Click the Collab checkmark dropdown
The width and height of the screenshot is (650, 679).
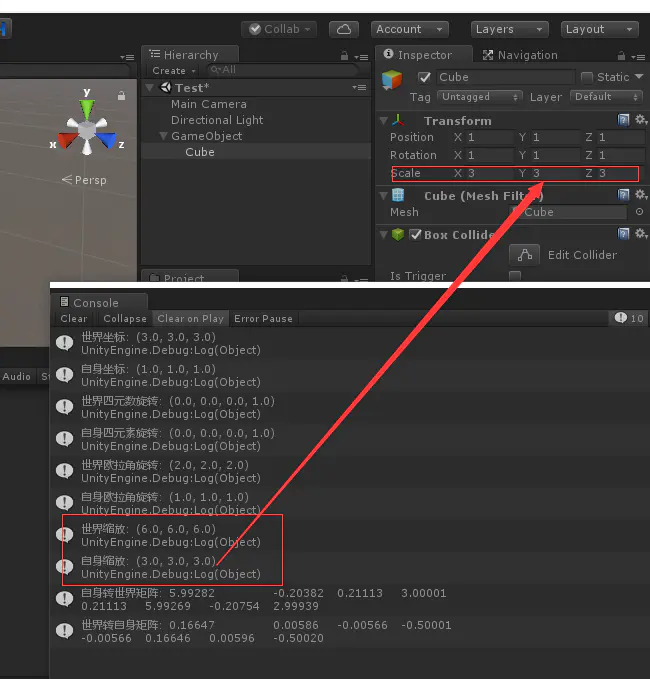[x=279, y=29]
